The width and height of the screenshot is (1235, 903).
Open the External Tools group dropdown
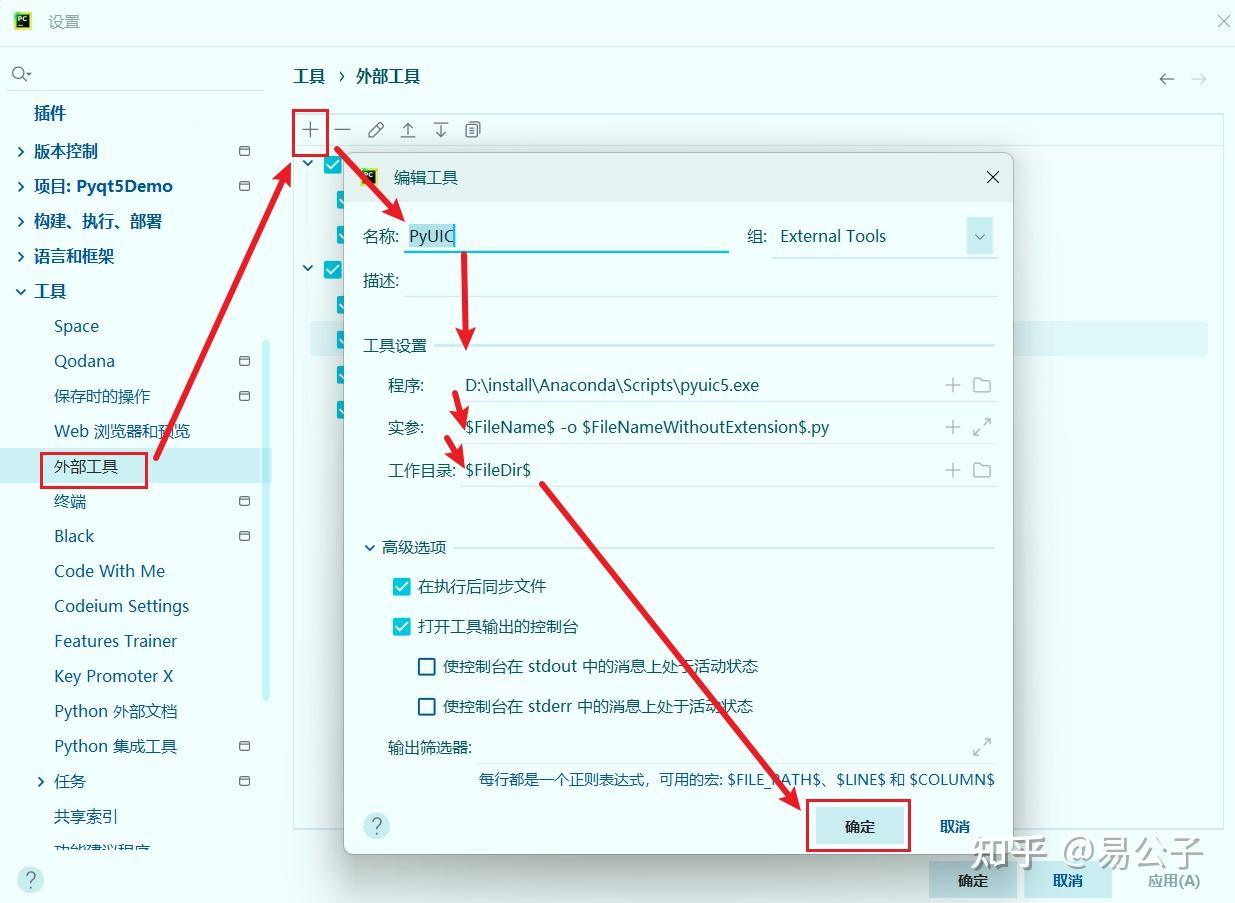[x=980, y=236]
